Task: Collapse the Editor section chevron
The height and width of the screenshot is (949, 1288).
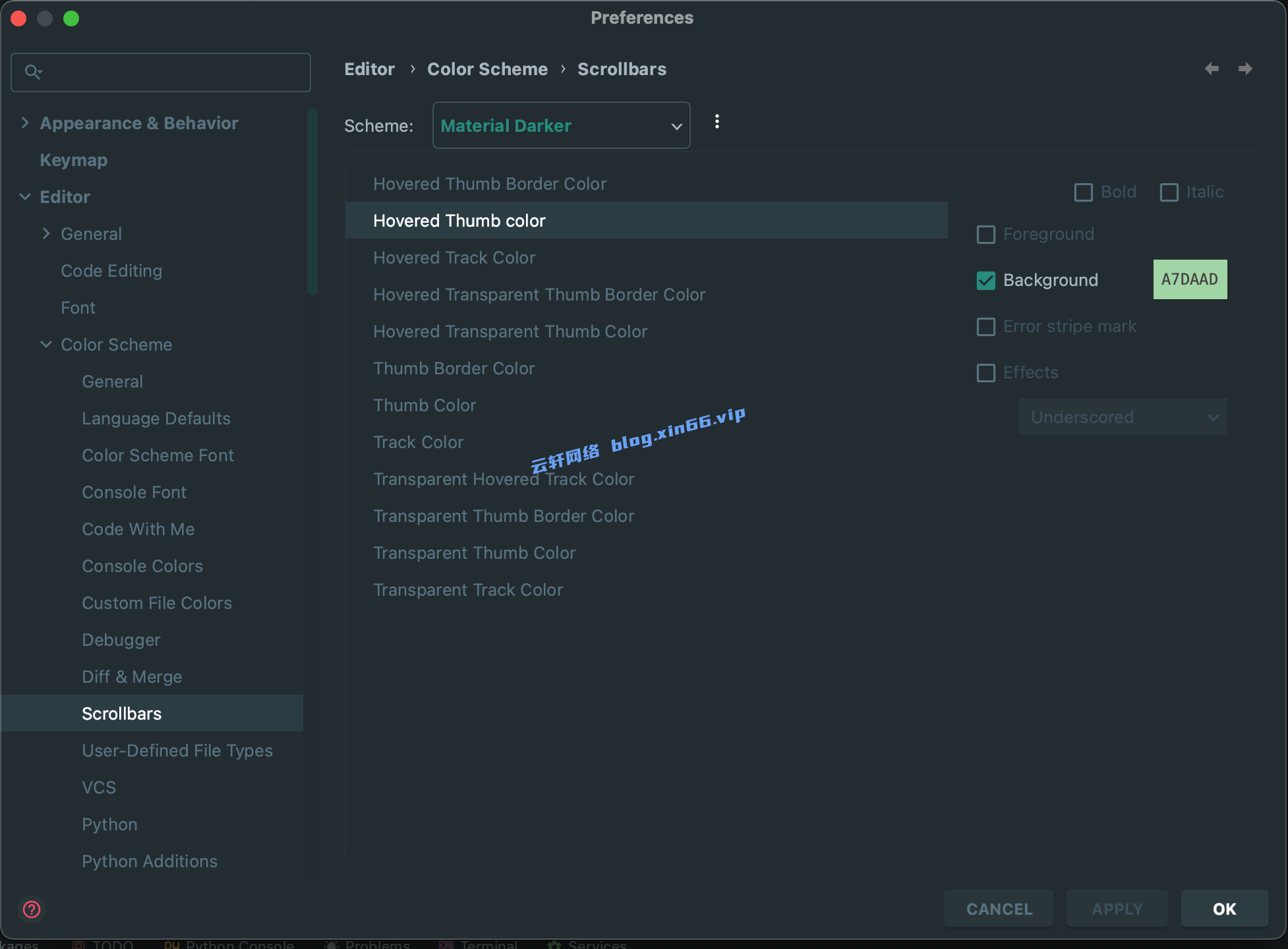Action: click(x=25, y=196)
